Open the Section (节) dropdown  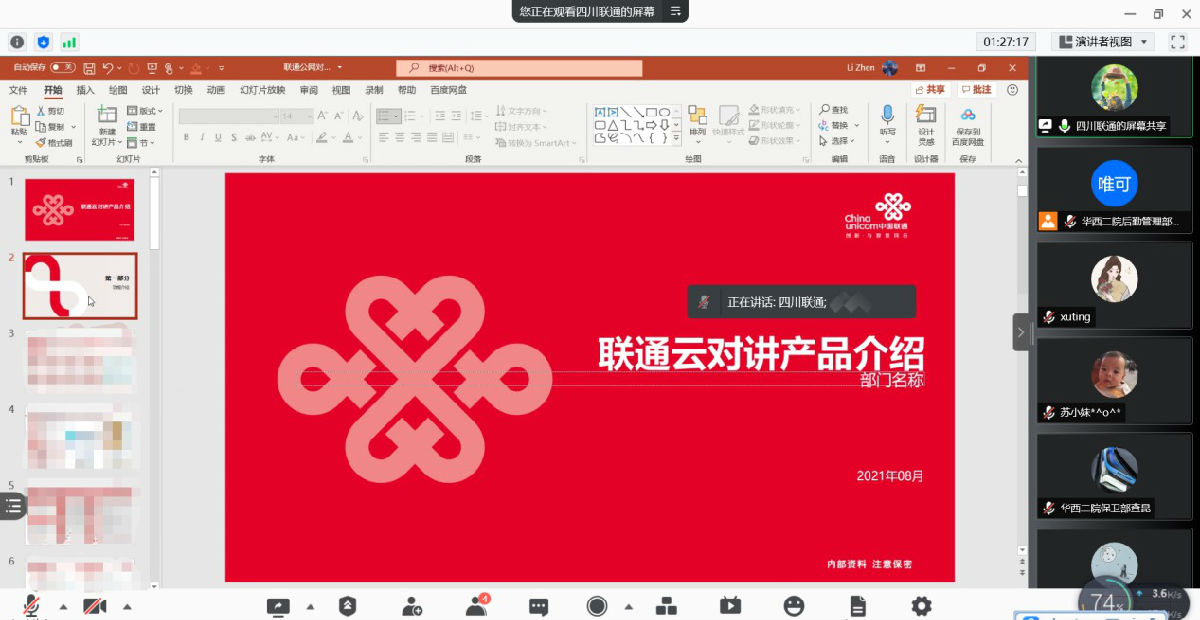[140, 143]
